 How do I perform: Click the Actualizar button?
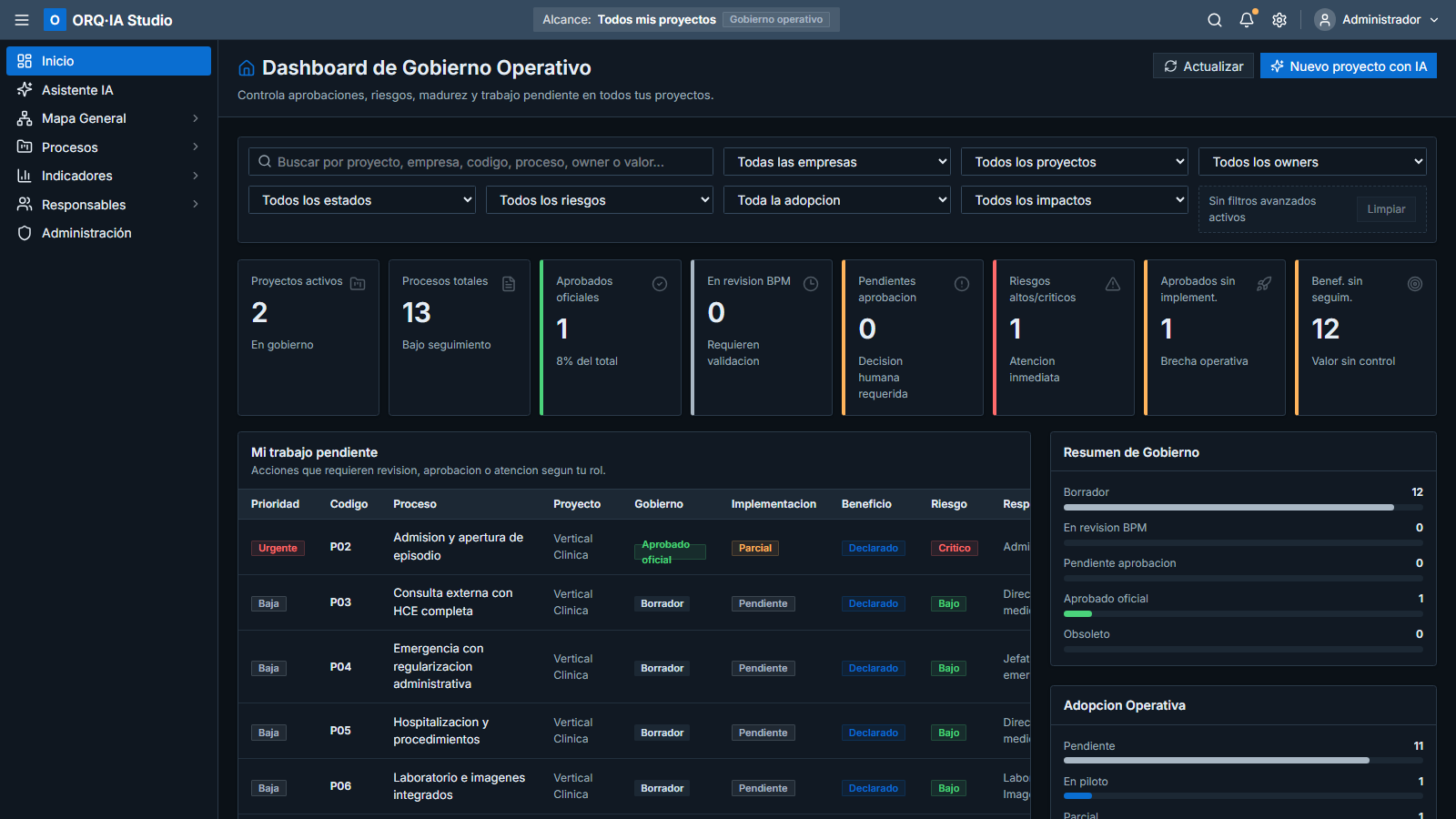coord(1203,66)
